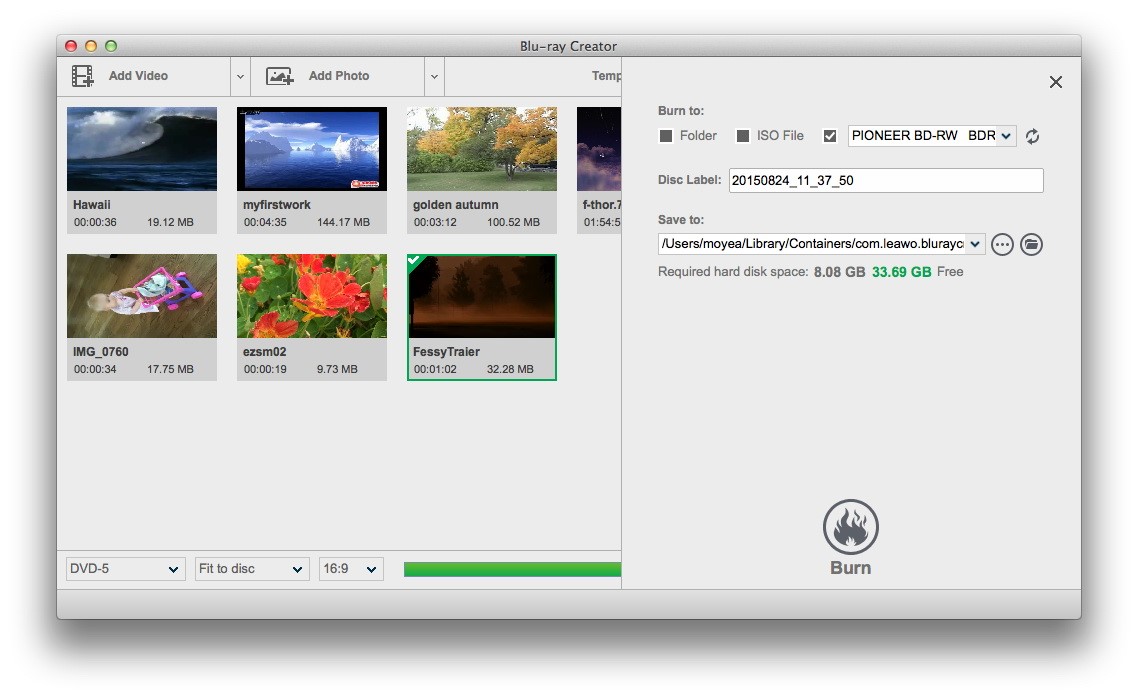Screen dimensions: 1138x698
Task: Close the burn settings panel
Action: tap(1055, 82)
